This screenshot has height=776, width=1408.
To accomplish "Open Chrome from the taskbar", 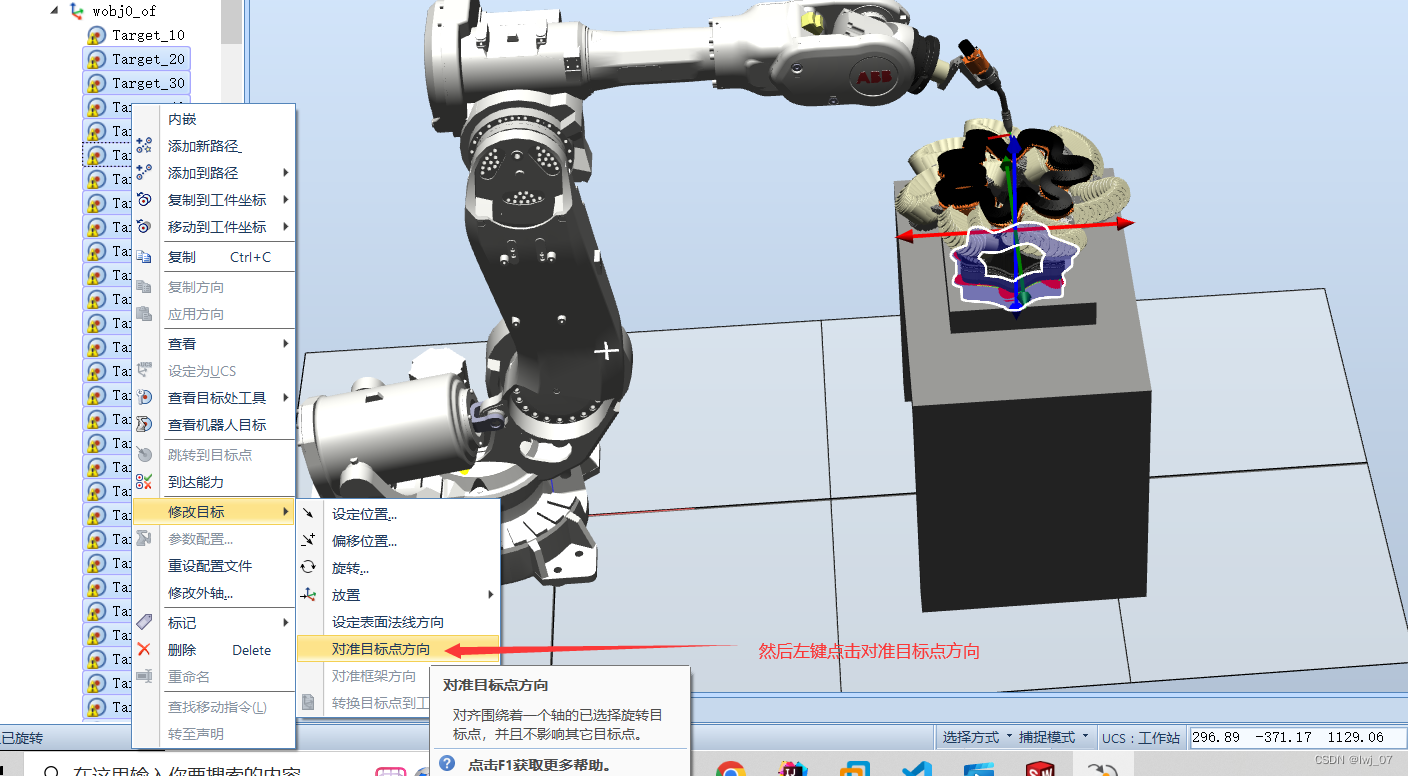I will coord(731,770).
